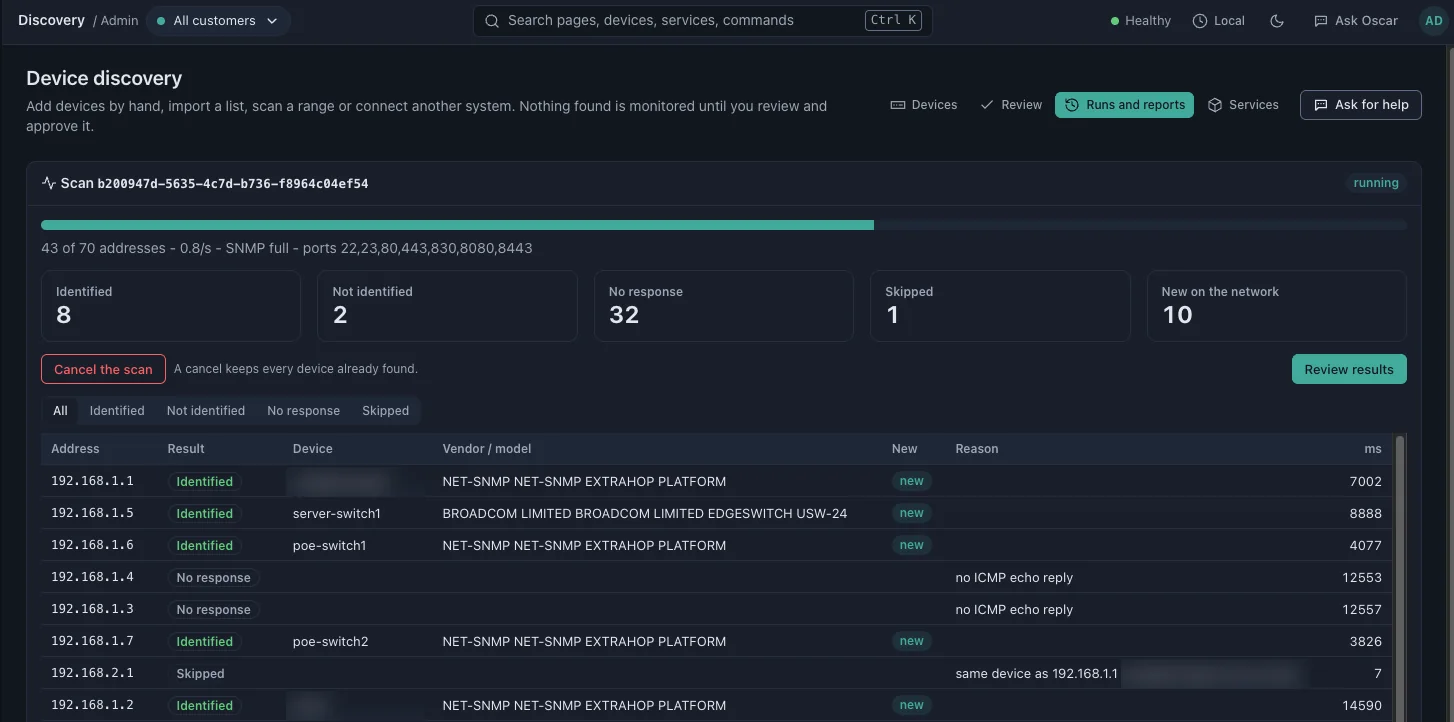
Task: Open the Ask Oscar chat icon
Action: (x=1321, y=20)
